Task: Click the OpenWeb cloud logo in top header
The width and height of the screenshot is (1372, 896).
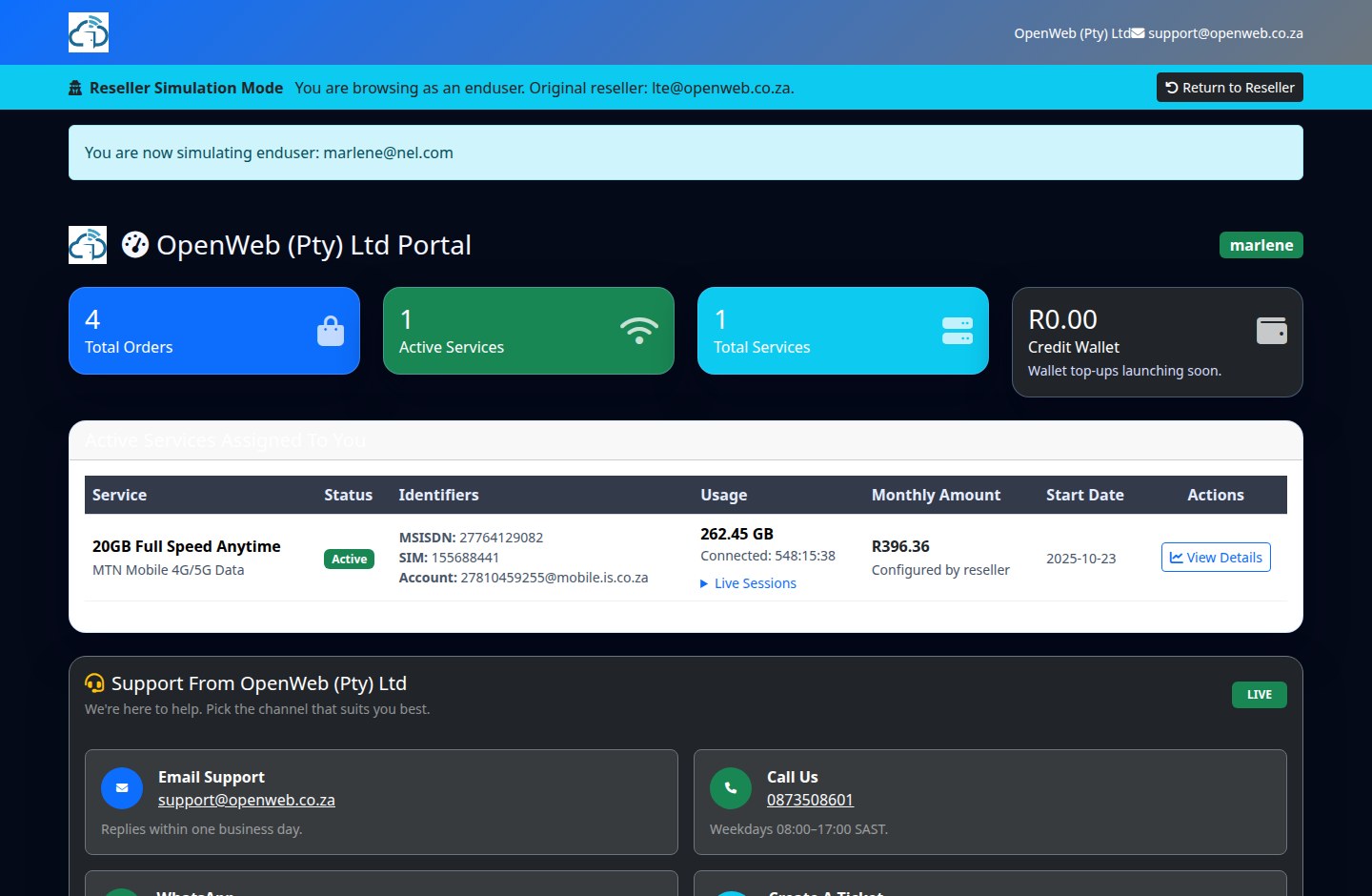Action: [89, 32]
